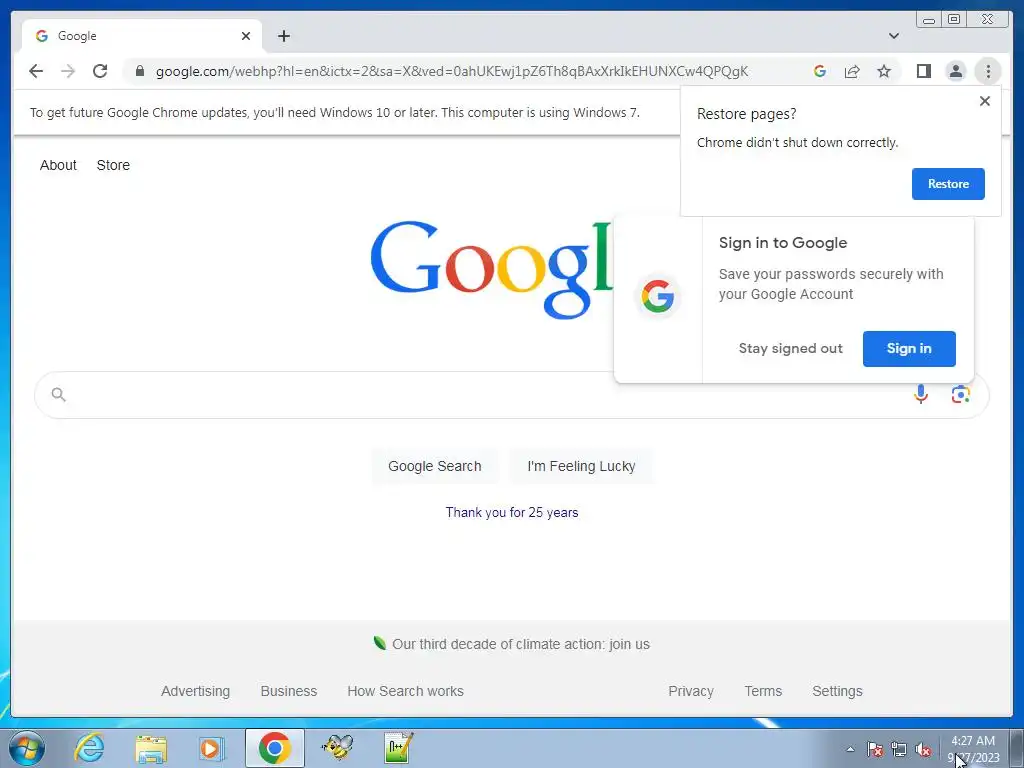Choose Stay signed out
The height and width of the screenshot is (768, 1024).
pyautogui.click(x=790, y=348)
